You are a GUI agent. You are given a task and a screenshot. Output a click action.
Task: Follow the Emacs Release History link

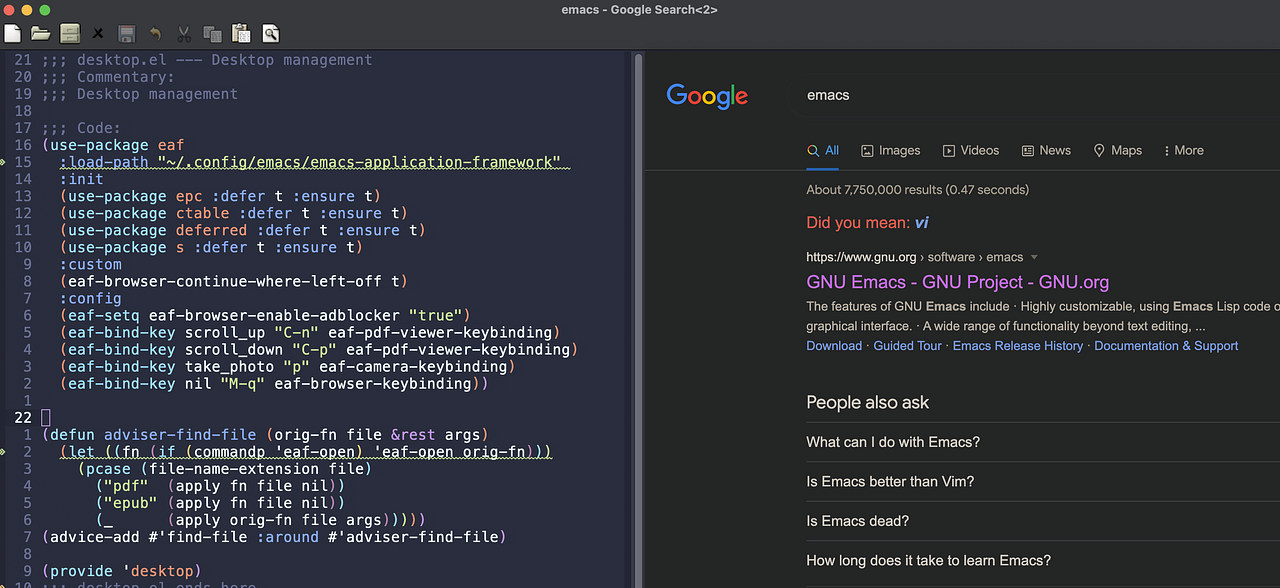point(1018,345)
